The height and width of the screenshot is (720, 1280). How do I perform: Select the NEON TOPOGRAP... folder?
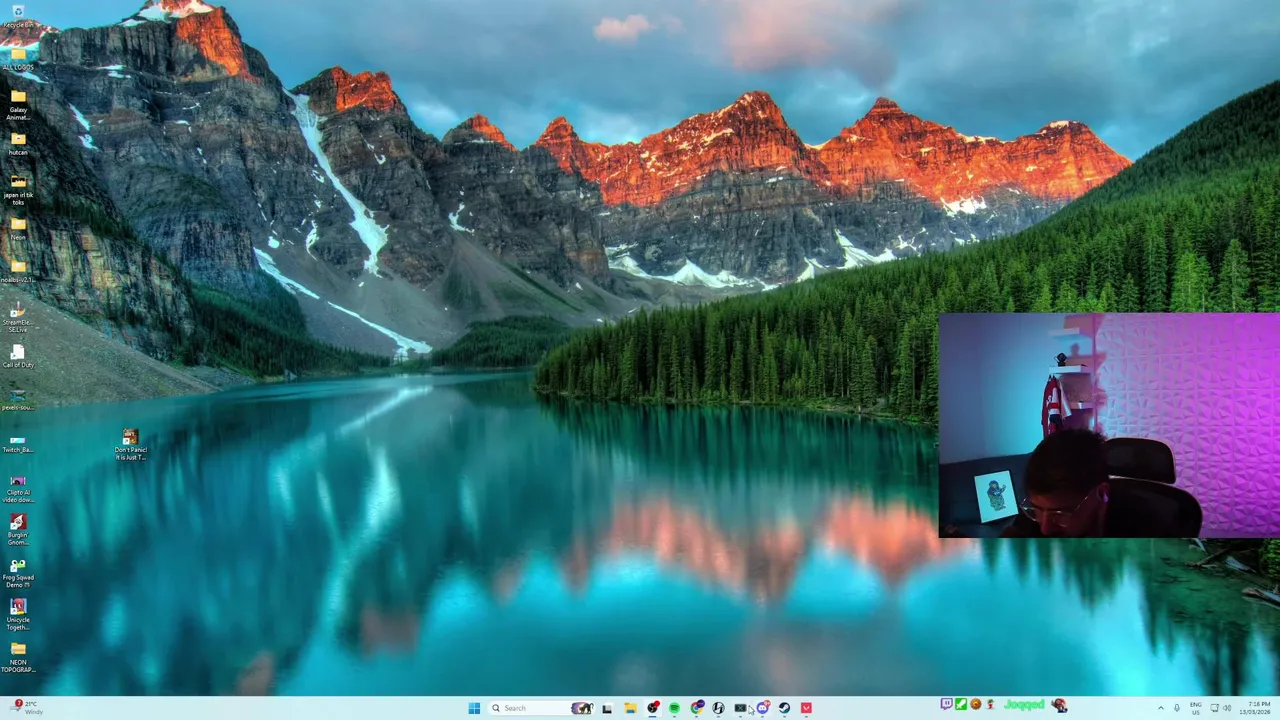[17, 658]
